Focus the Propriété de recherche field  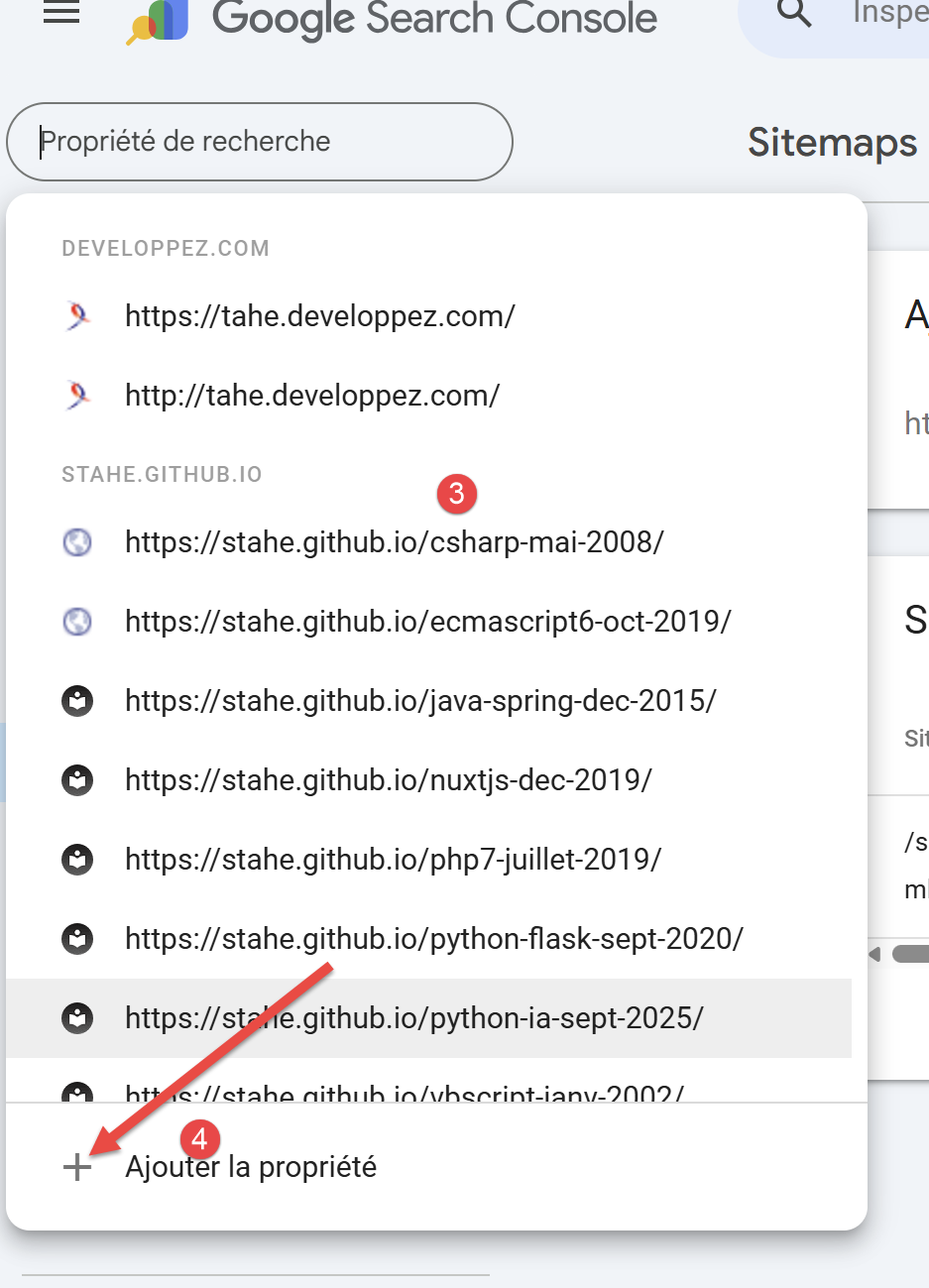[260, 142]
